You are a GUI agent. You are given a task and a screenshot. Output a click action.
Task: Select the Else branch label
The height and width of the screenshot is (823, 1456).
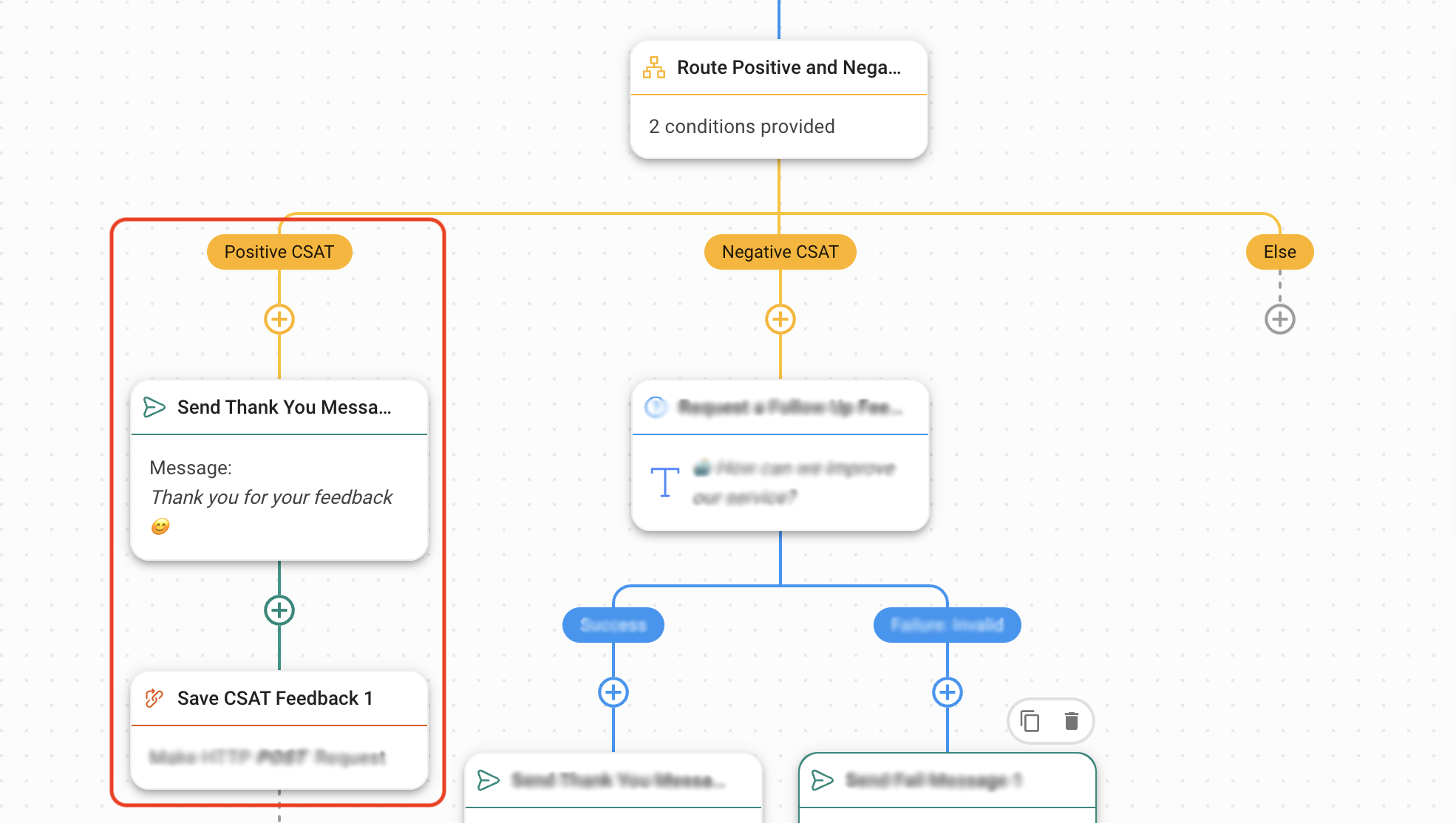(1279, 252)
